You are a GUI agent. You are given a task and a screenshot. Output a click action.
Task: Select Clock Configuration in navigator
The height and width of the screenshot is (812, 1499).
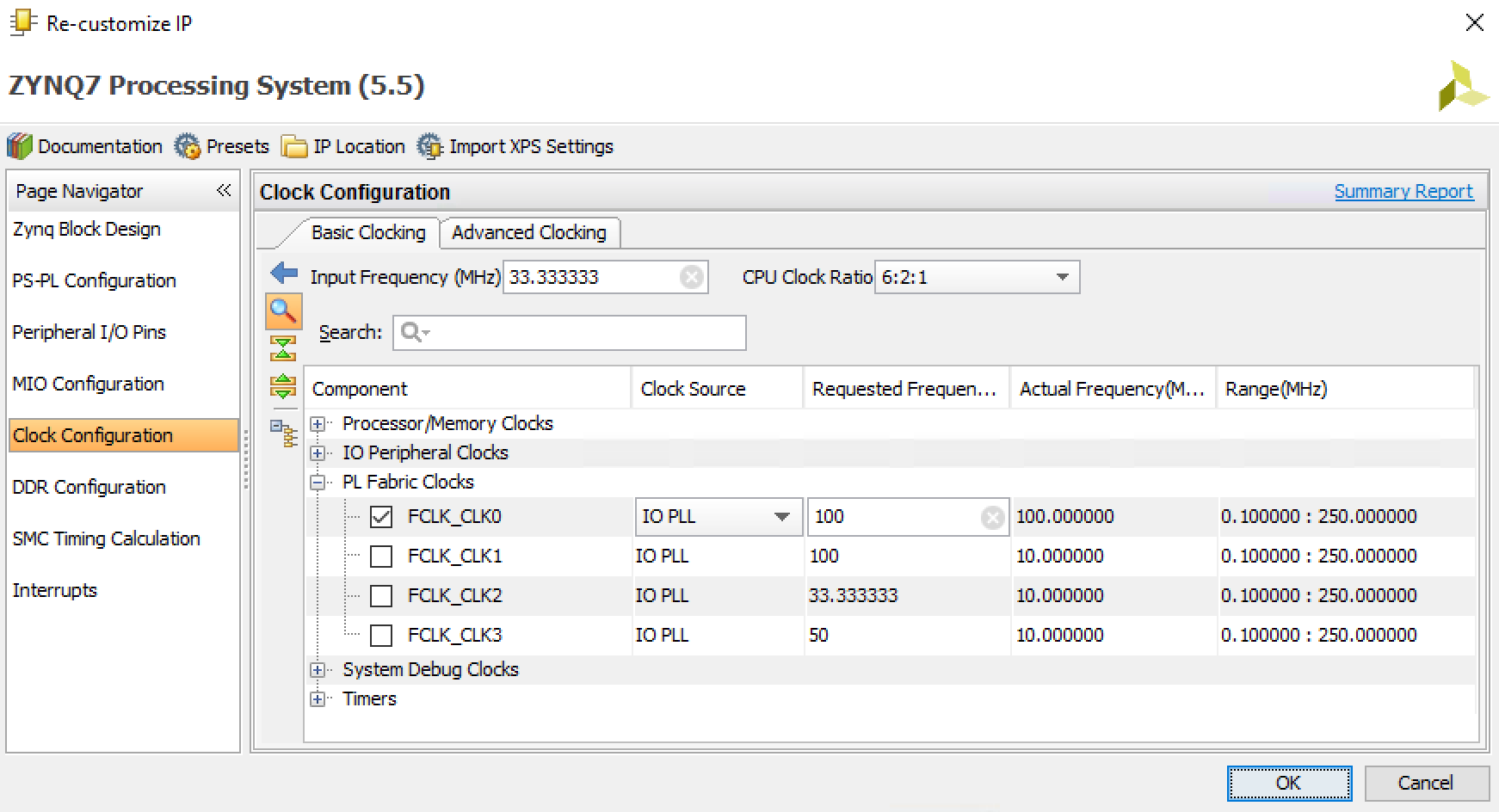click(x=123, y=435)
